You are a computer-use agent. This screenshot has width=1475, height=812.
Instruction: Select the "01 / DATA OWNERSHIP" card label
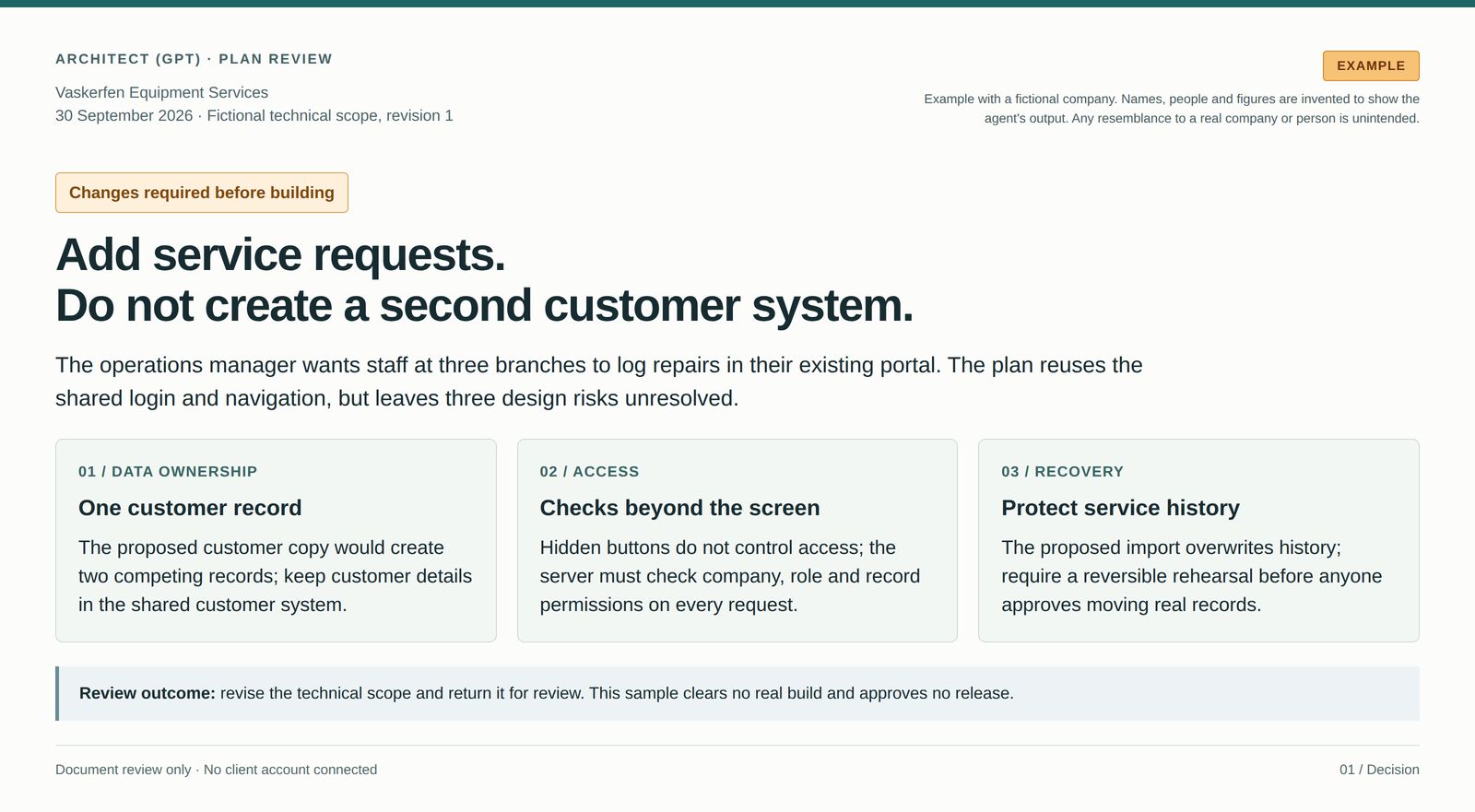168,472
